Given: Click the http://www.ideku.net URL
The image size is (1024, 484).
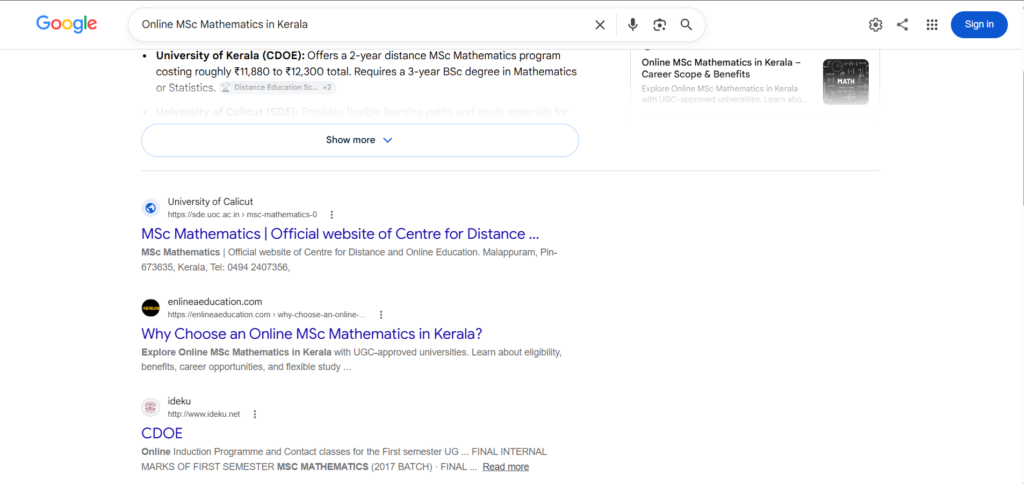Looking at the screenshot, I should [x=204, y=414].
